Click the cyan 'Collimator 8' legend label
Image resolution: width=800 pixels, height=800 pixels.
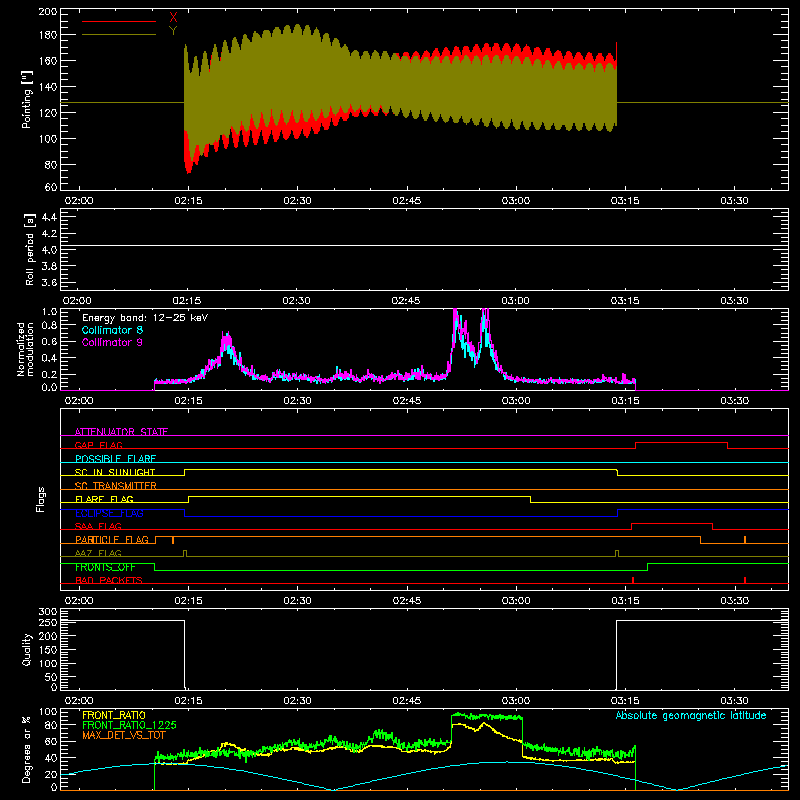click(x=112, y=330)
